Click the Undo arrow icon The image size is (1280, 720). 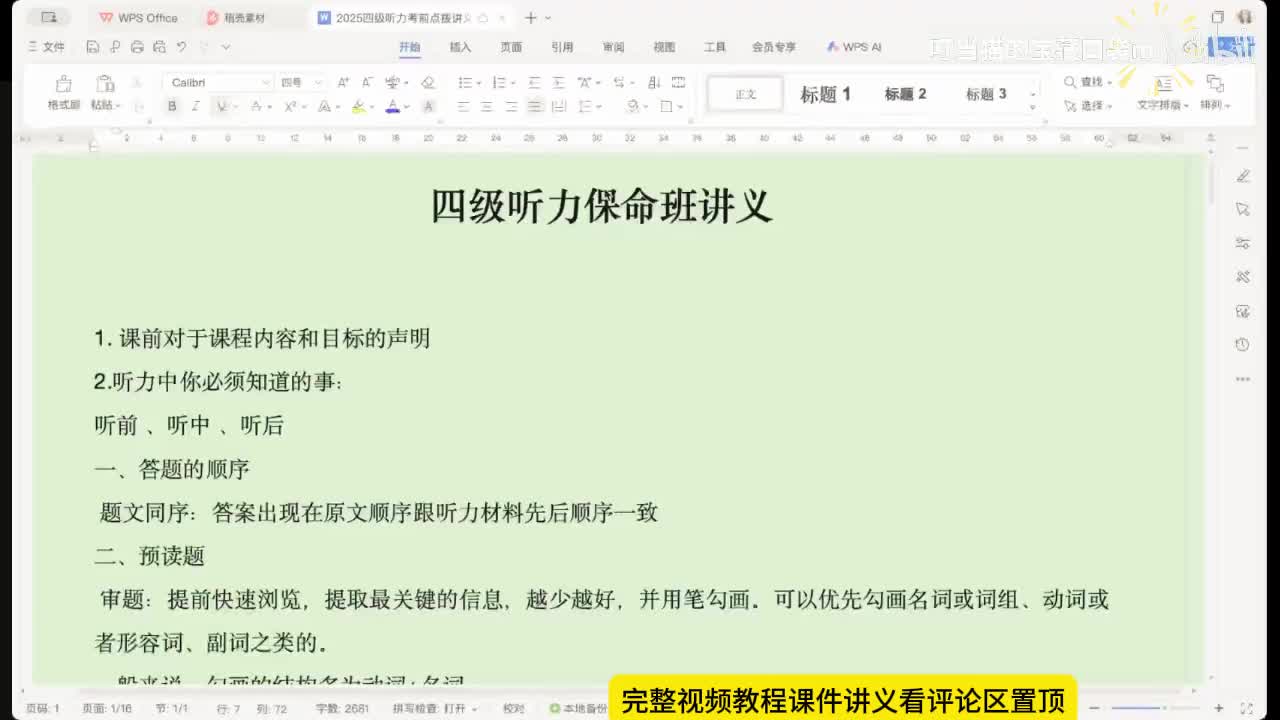pos(181,47)
